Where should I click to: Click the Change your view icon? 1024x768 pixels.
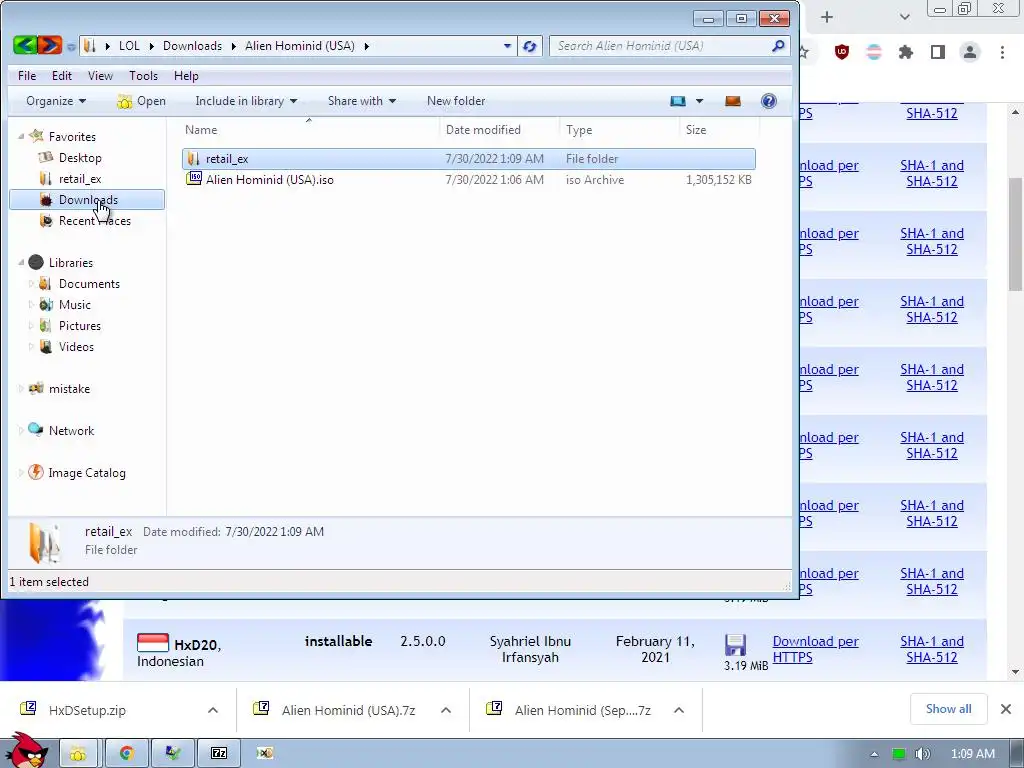tap(678, 101)
